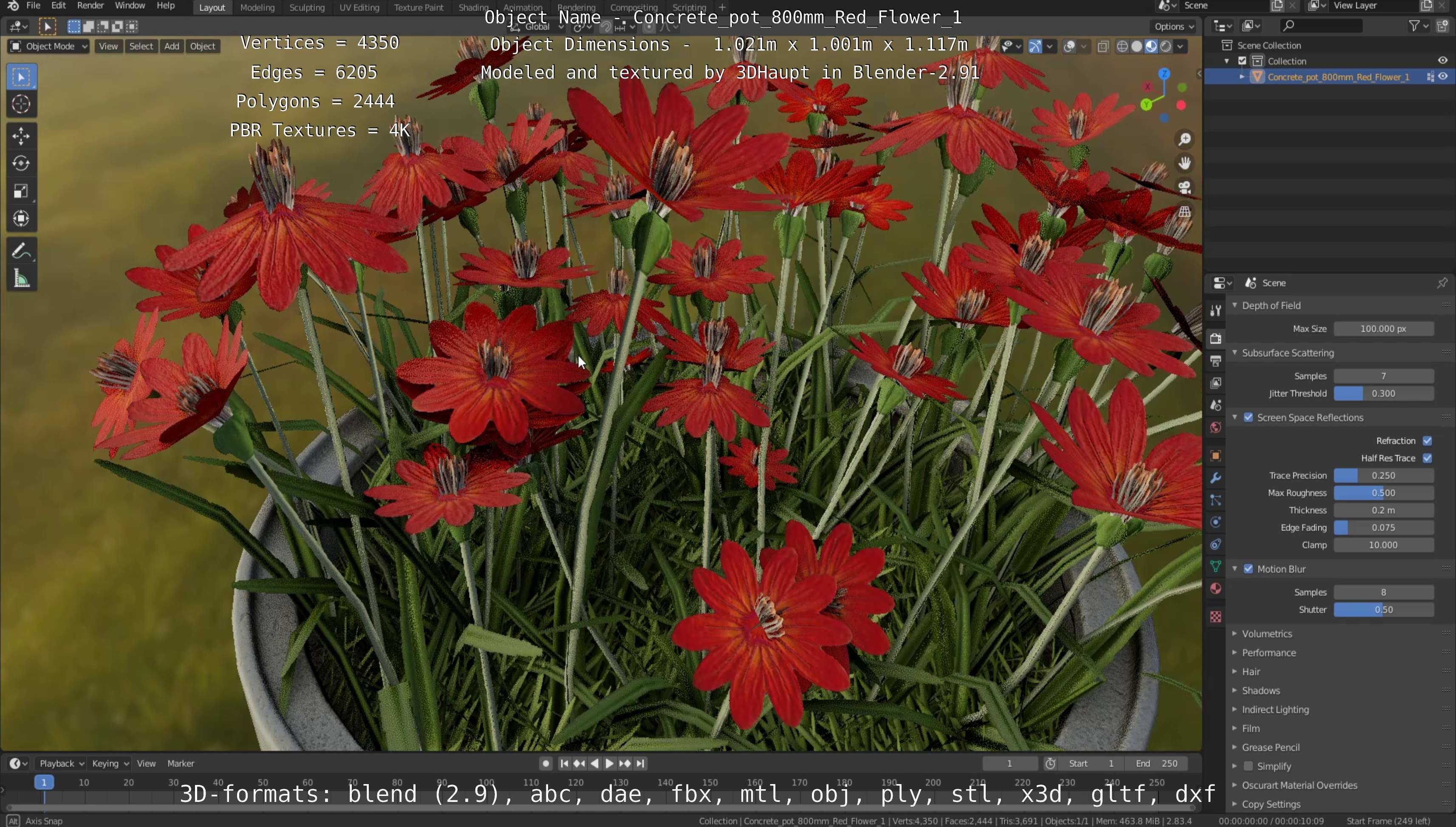The height and width of the screenshot is (827, 1456).
Task: Collapse the Subsurface Scattering panel
Action: click(1234, 353)
